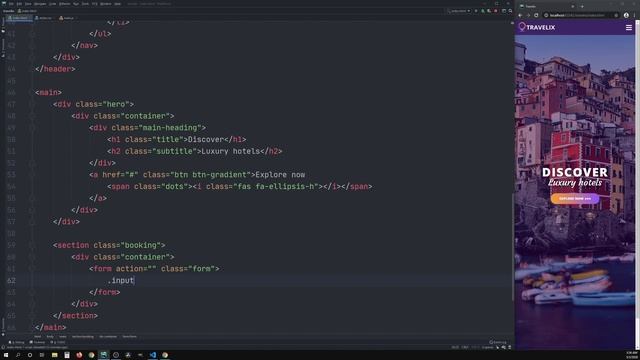Open the Terminal tool window
This screenshot has width=640, height=360.
(38, 342)
